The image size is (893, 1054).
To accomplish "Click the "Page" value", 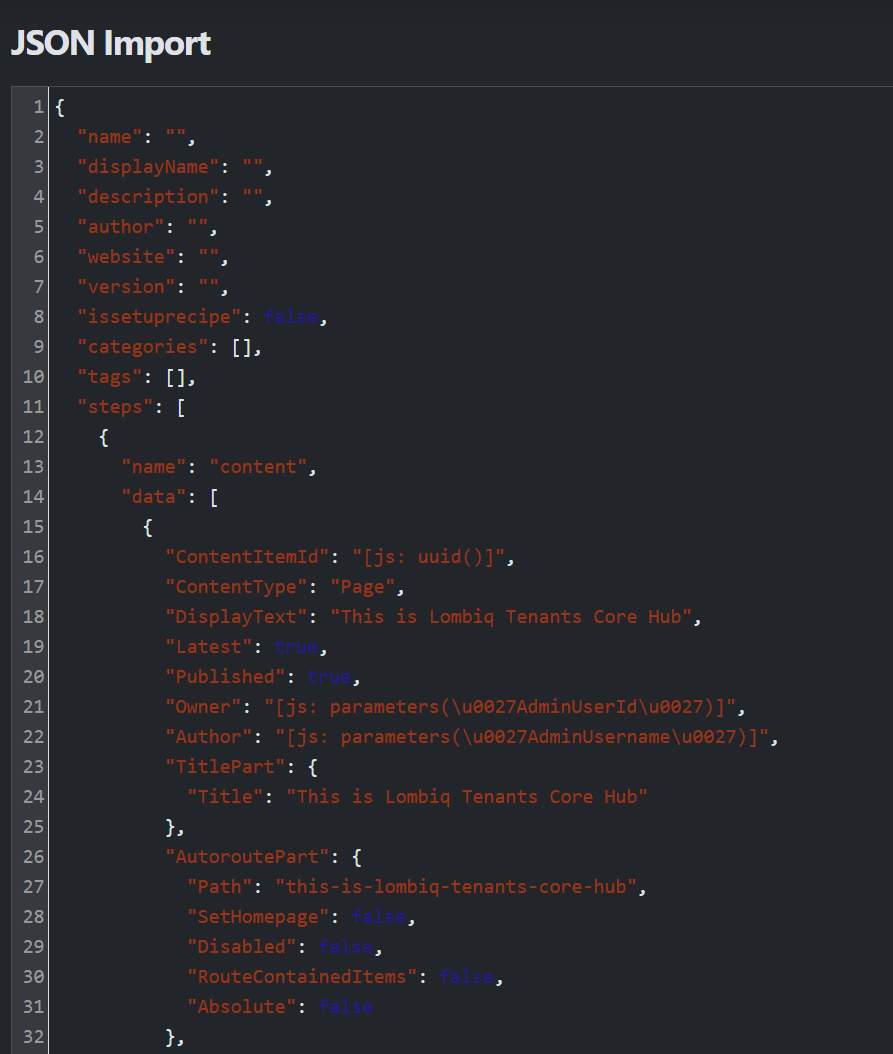I will point(362,587).
